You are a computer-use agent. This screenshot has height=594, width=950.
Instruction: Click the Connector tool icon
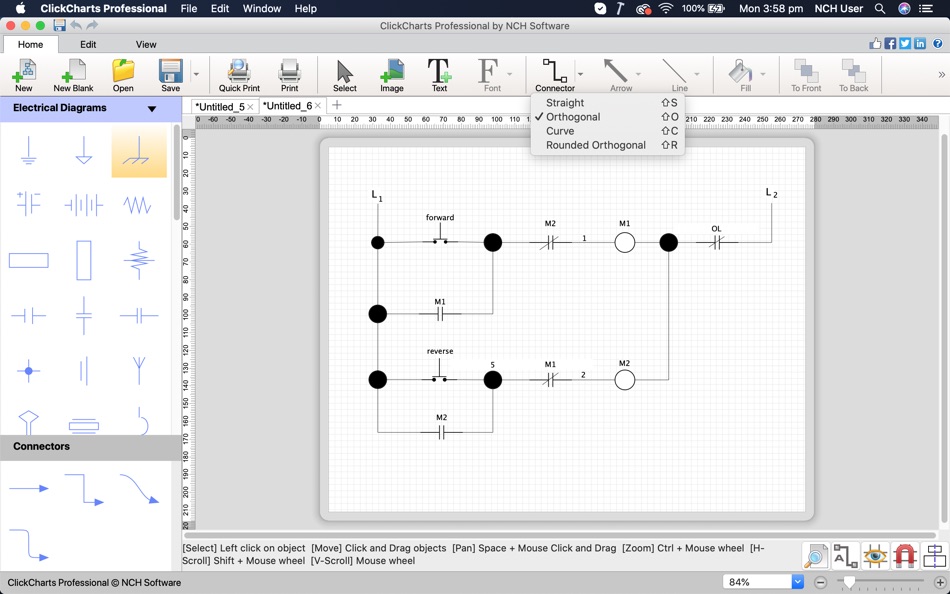[554, 75]
